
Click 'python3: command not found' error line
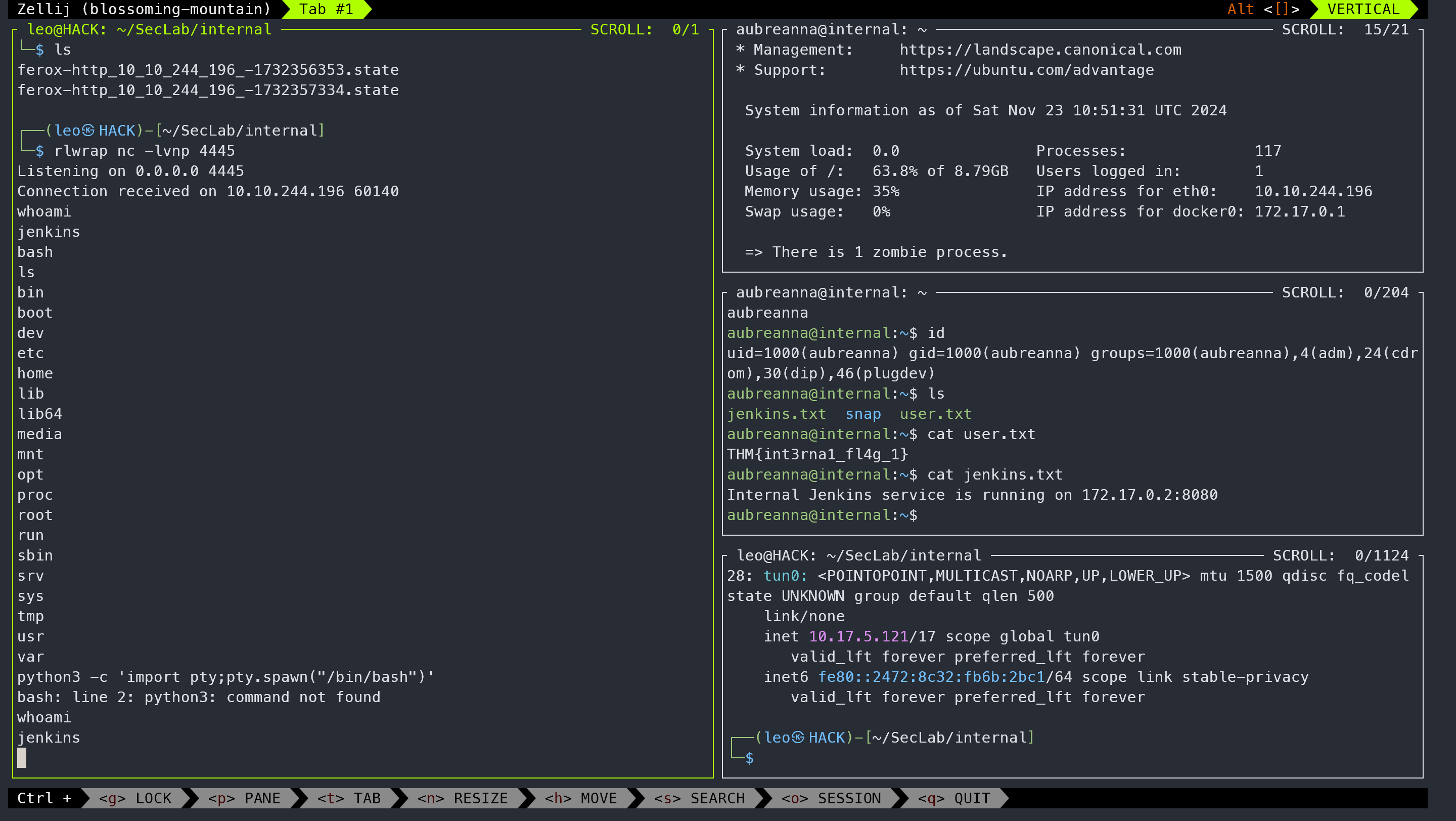pos(198,697)
